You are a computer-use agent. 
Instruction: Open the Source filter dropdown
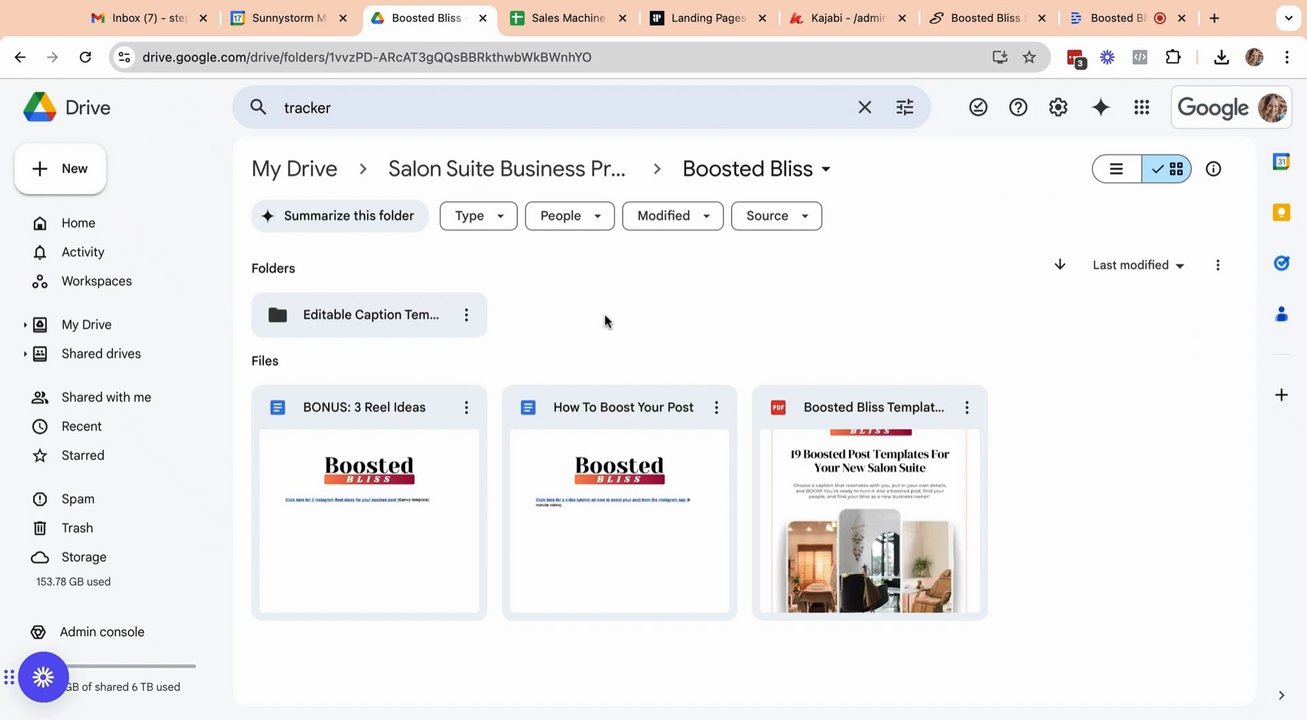point(777,216)
